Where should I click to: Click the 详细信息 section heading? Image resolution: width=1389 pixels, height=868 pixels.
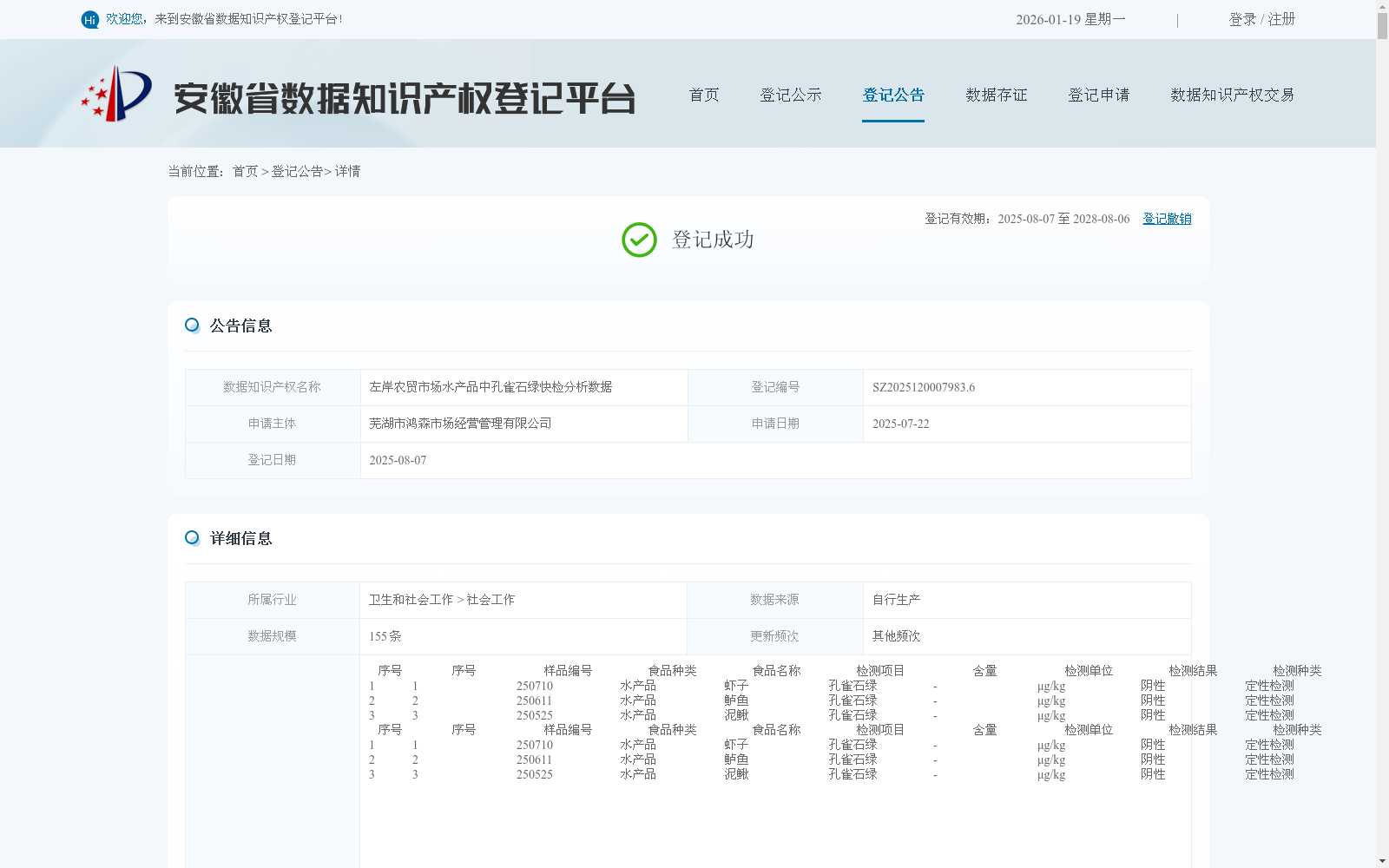(x=241, y=538)
